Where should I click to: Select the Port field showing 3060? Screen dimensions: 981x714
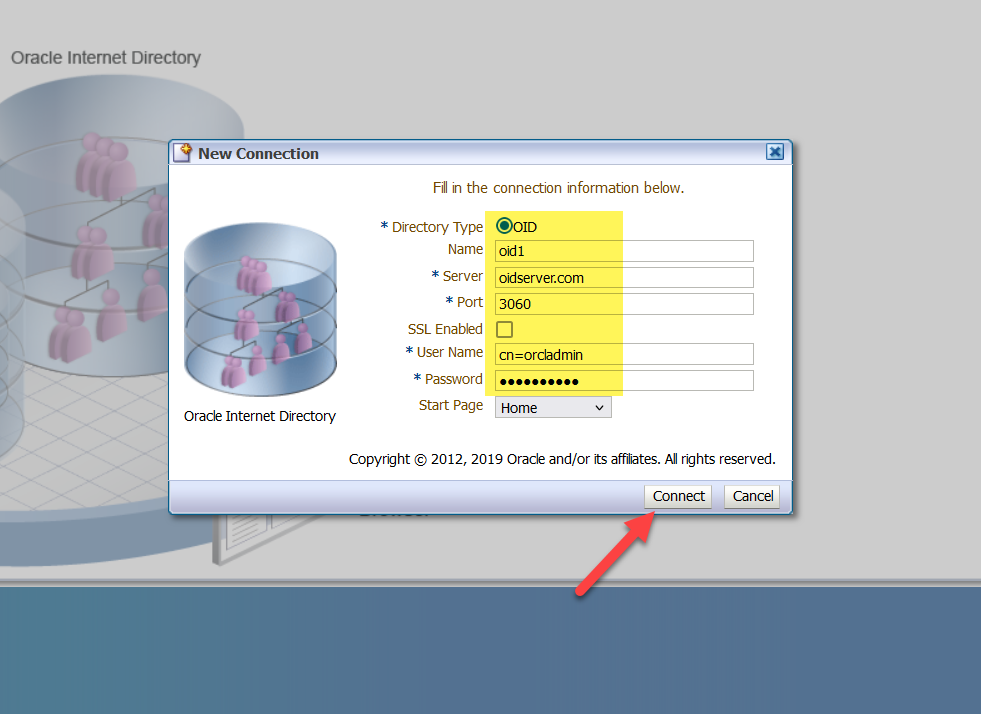point(624,303)
